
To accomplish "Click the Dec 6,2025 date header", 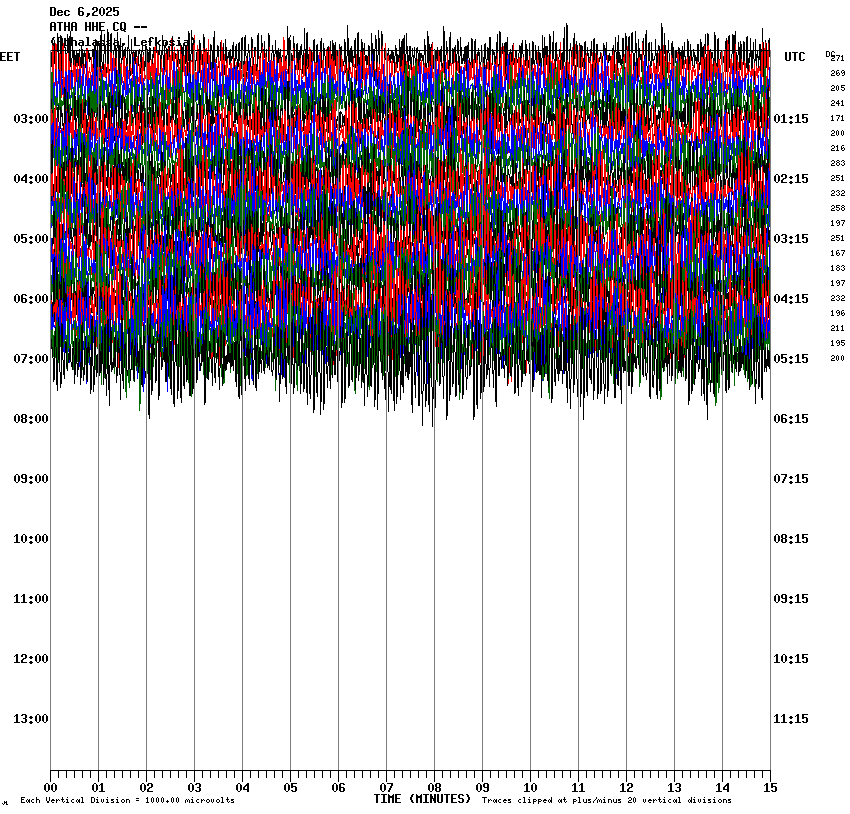I will tap(84, 12).
